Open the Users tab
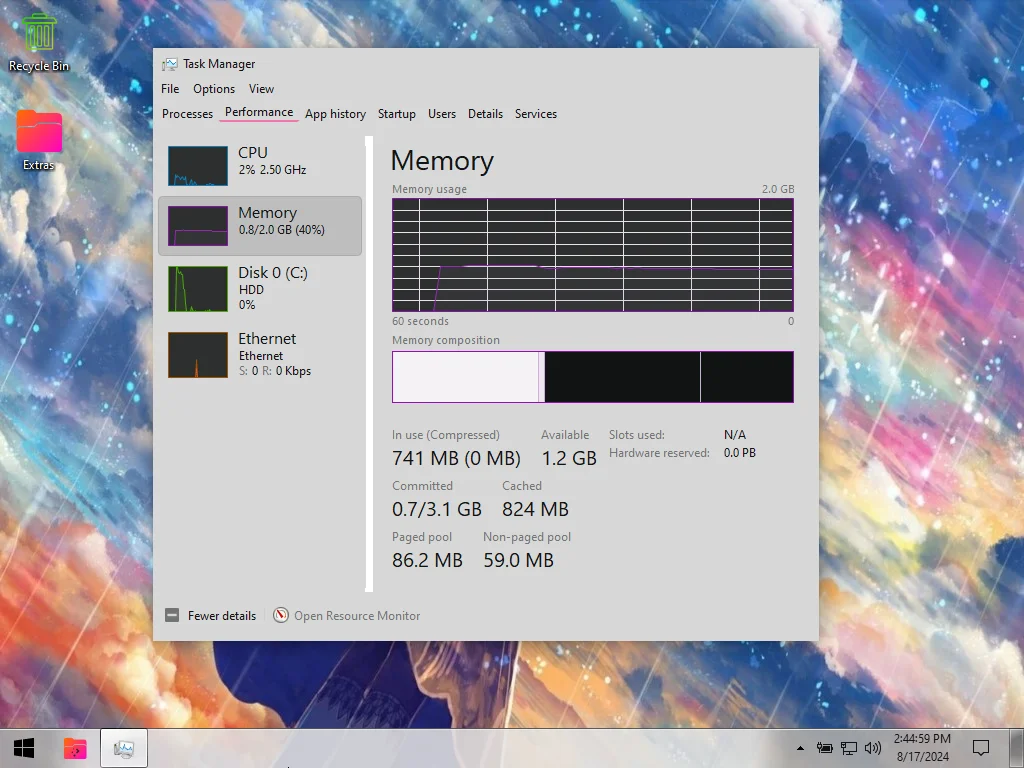The height and width of the screenshot is (768, 1024). [441, 114]
